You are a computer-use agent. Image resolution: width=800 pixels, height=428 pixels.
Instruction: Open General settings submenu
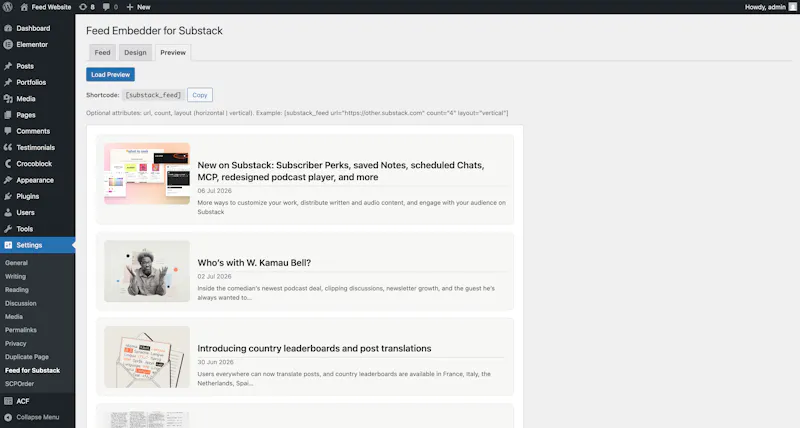pos(16,263)
